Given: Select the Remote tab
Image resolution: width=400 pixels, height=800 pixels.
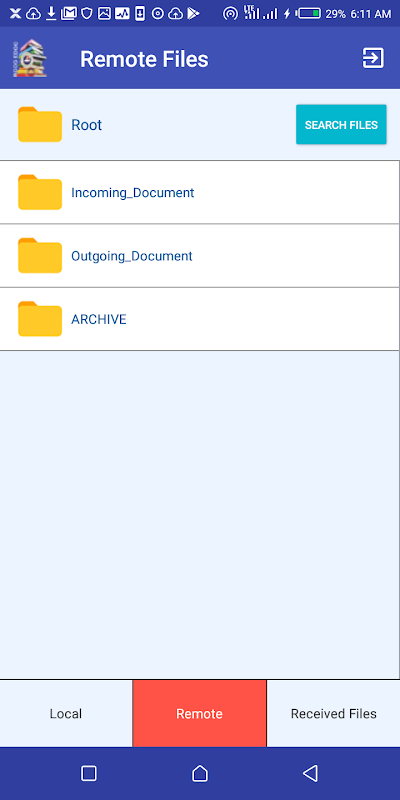Looking at the screenshot, I should pyautogui.click(x=199, y=713).
